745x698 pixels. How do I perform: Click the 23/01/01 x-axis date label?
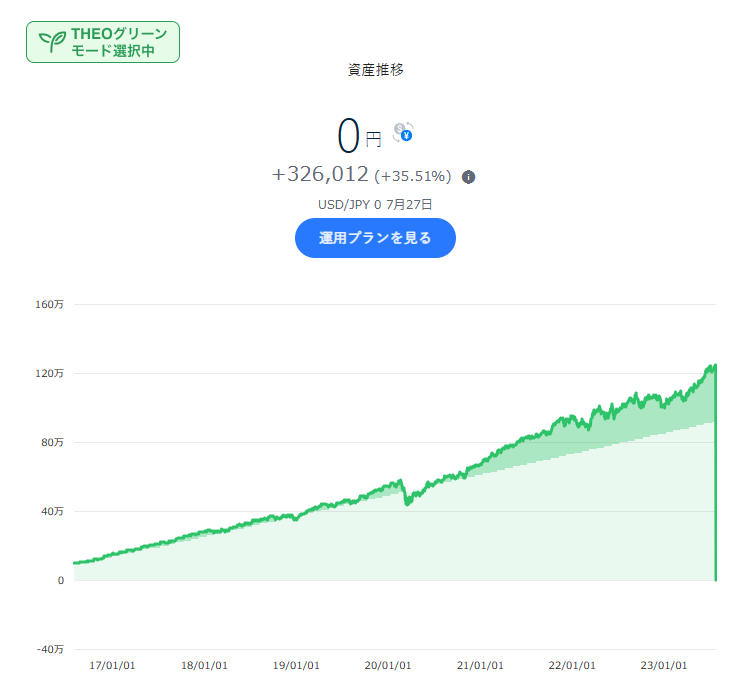pyautogui.click(x=664, y=666)
